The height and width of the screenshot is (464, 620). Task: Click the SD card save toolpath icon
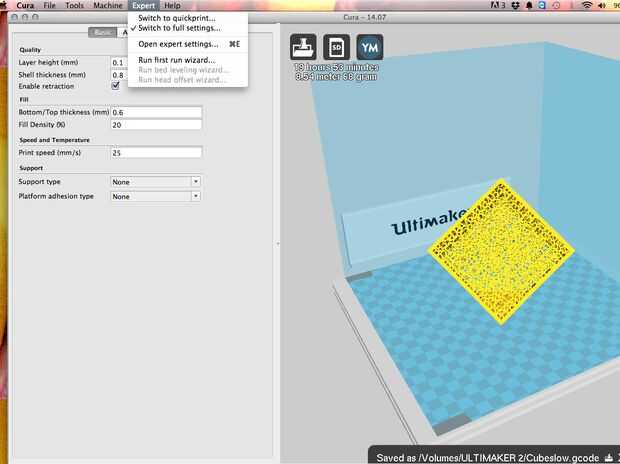click(x=336, y=47)
